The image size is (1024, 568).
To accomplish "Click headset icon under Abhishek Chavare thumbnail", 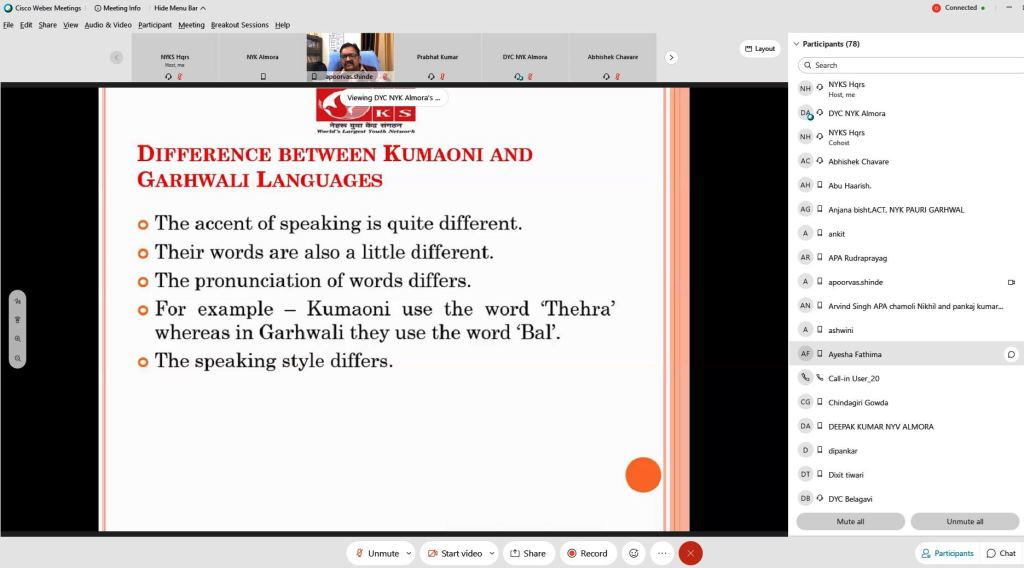I will [606, 76].
